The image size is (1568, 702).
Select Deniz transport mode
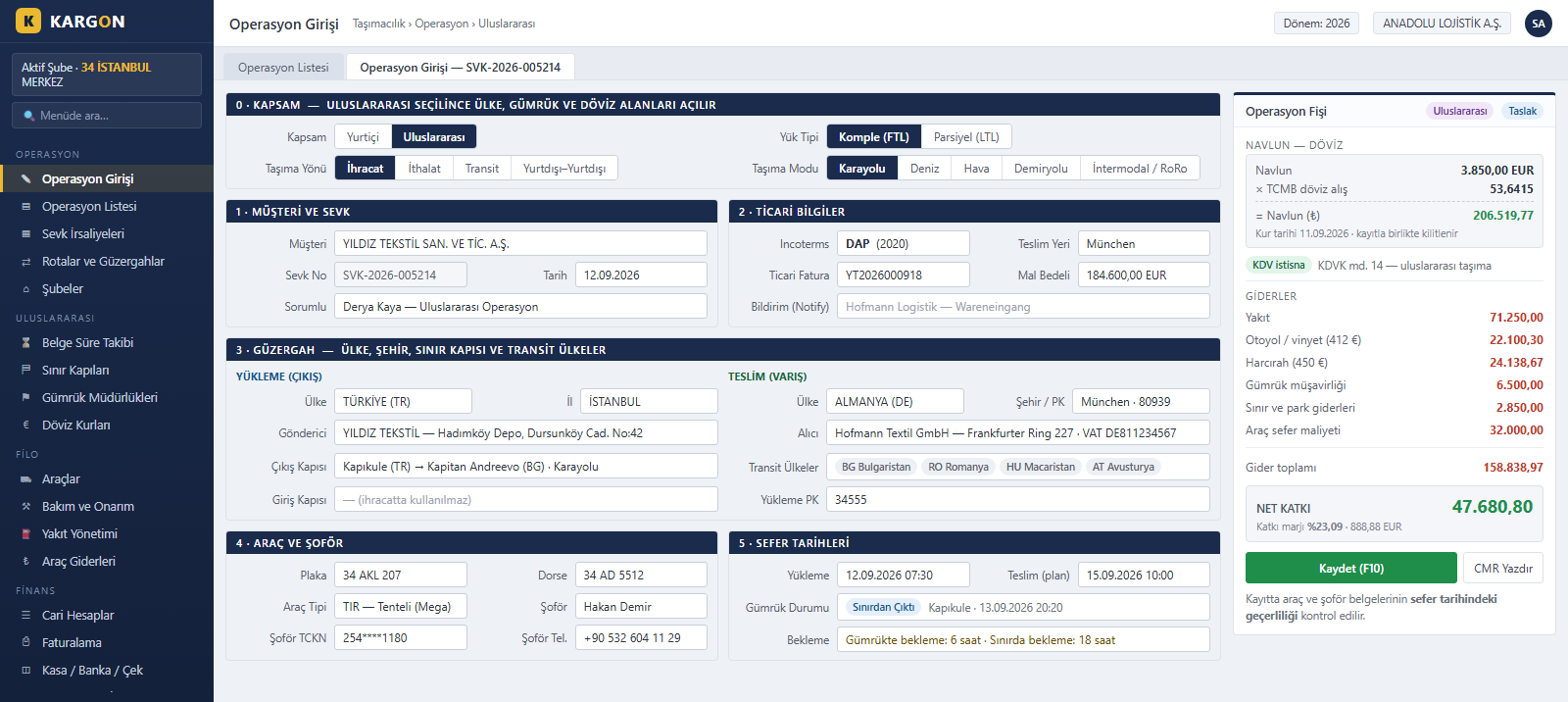coord(925,169)
